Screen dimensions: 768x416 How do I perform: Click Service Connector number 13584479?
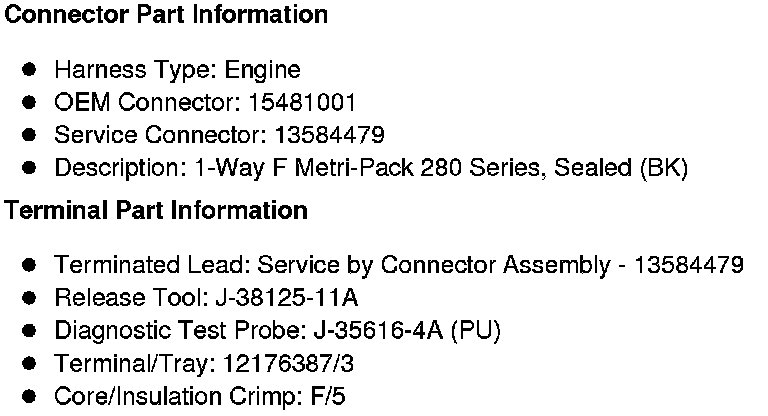330,135
